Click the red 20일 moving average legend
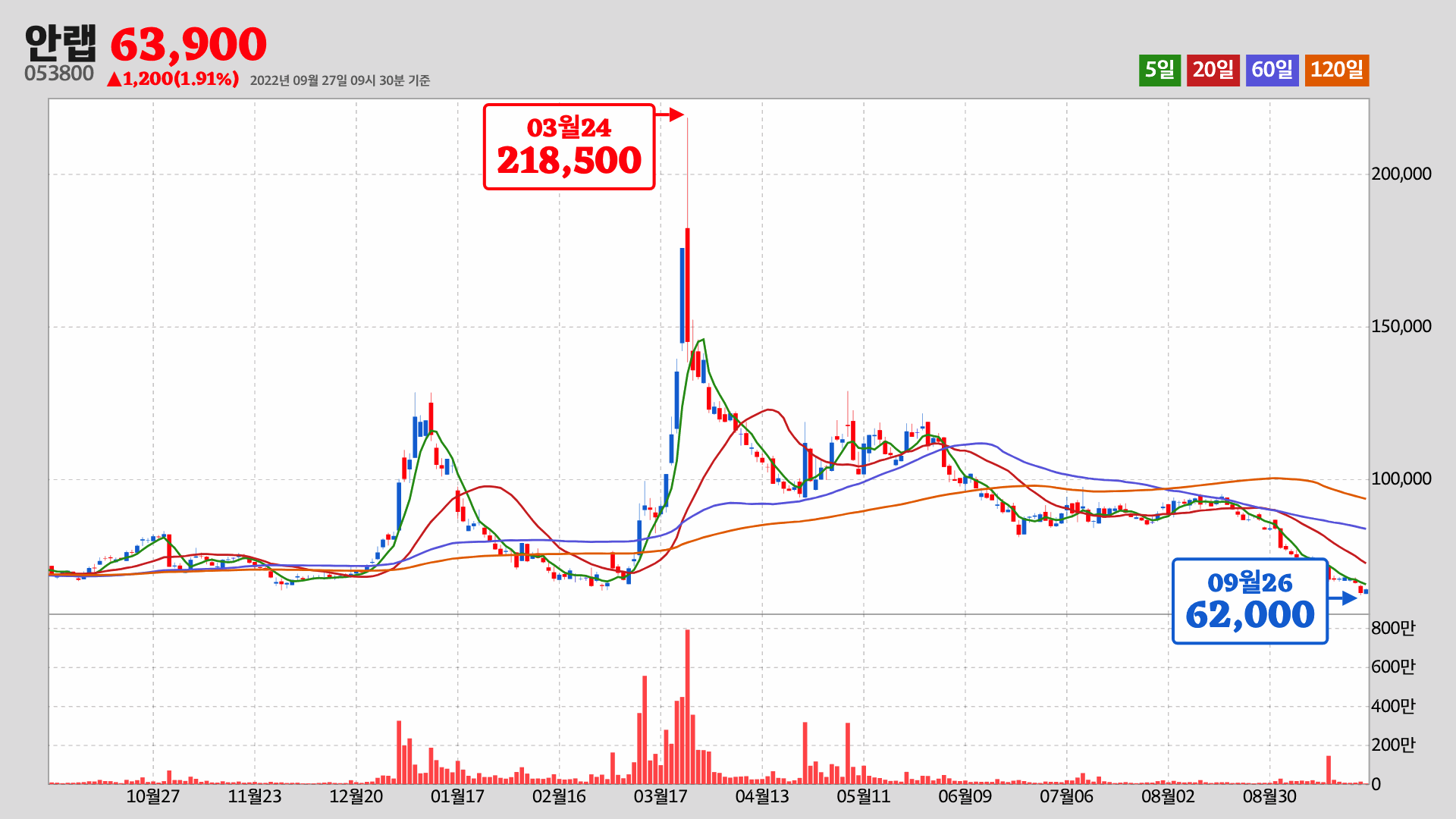The image size is (1456, 819). pyautogui.click(x=1213, y=70)
